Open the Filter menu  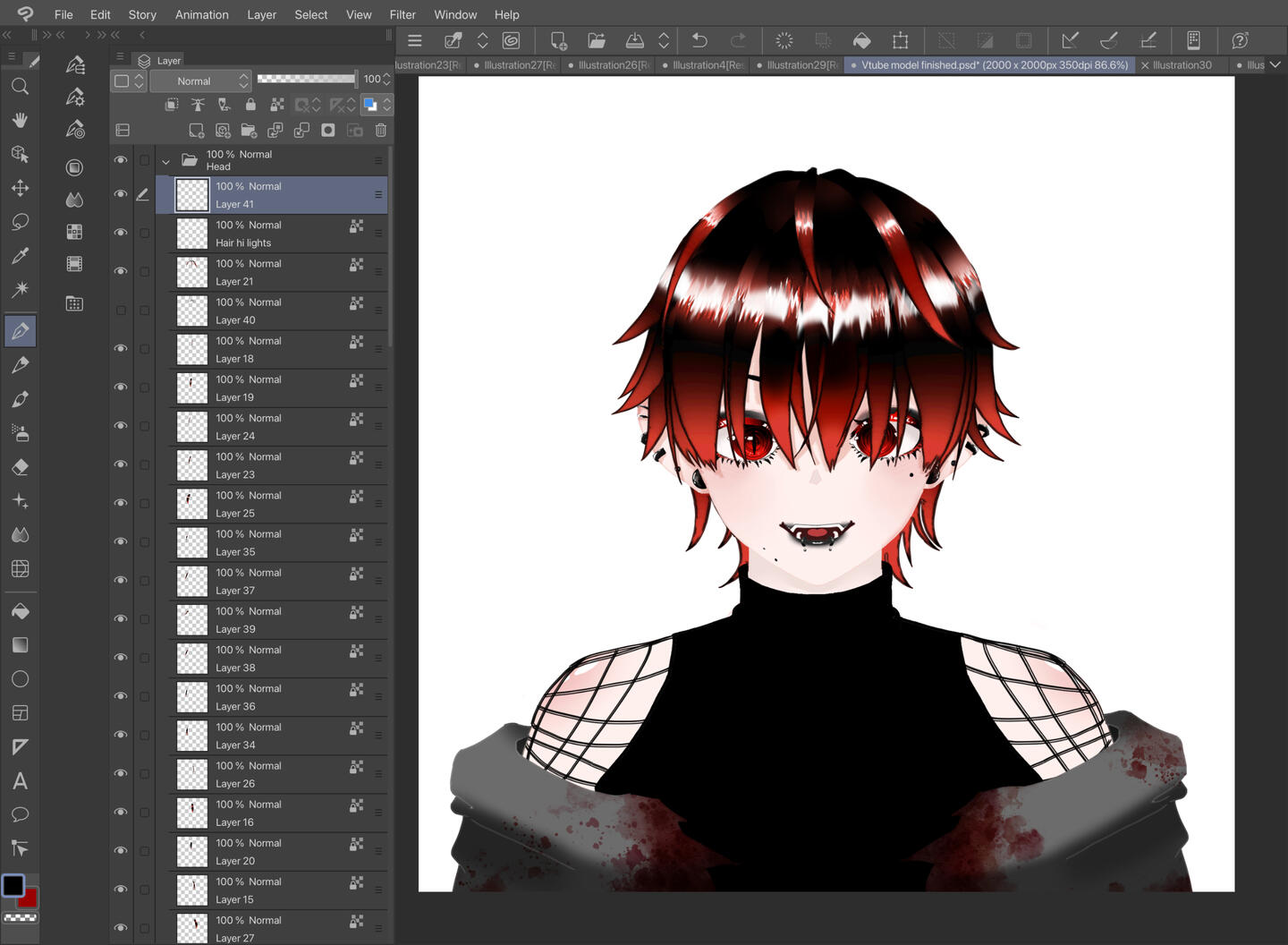coord(402,14)
